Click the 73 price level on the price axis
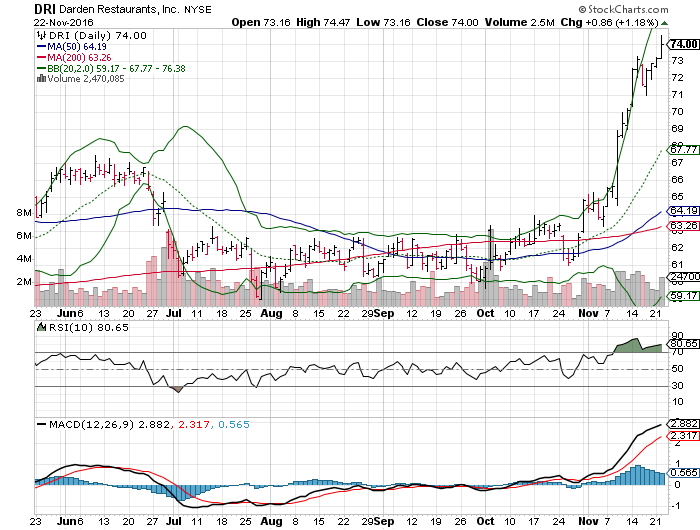The image size is (700, 530). (677, 60)
